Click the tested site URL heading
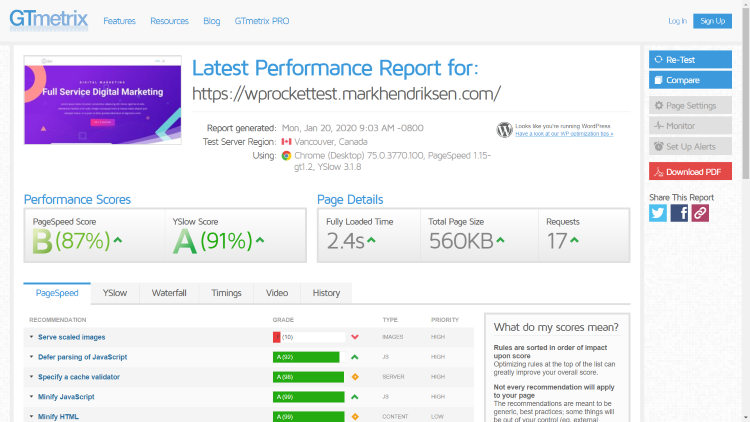Viewport: 750px width, 422px height. pyautogui.click(x=346, y=93)
